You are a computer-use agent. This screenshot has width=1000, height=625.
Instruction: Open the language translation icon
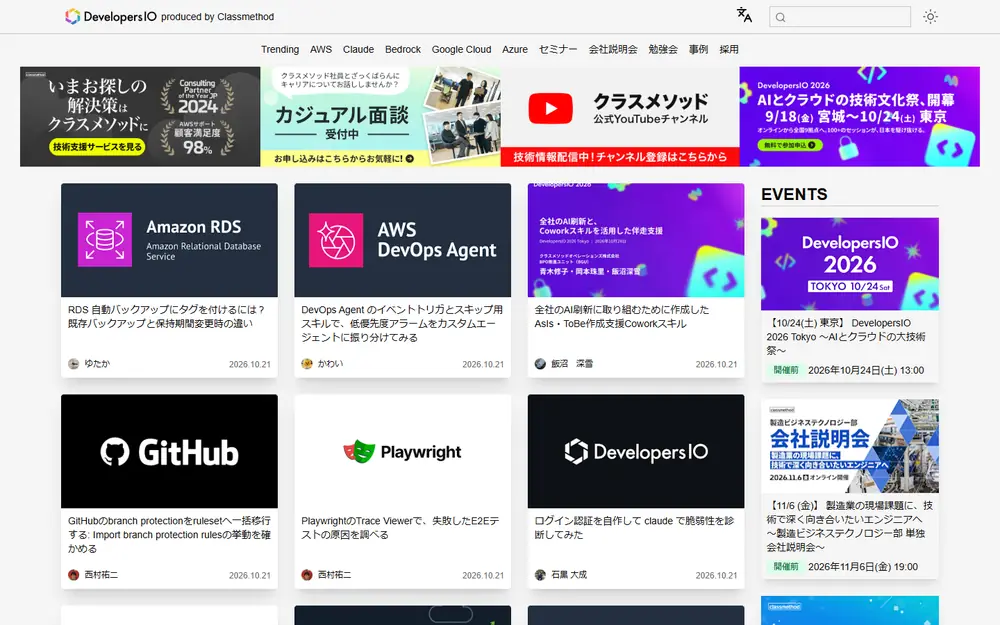pyautogui.click(x=744, y=15)
